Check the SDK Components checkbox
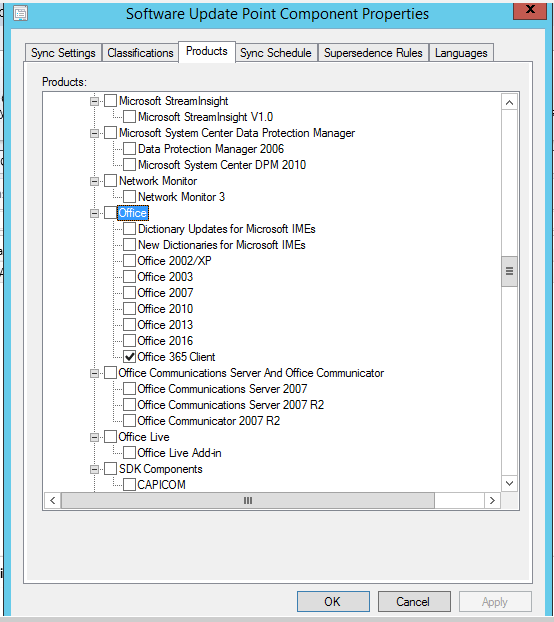Image resolution: width=554 pixels, height=622 pixels. pyautogui.click(x=111, y=469)
